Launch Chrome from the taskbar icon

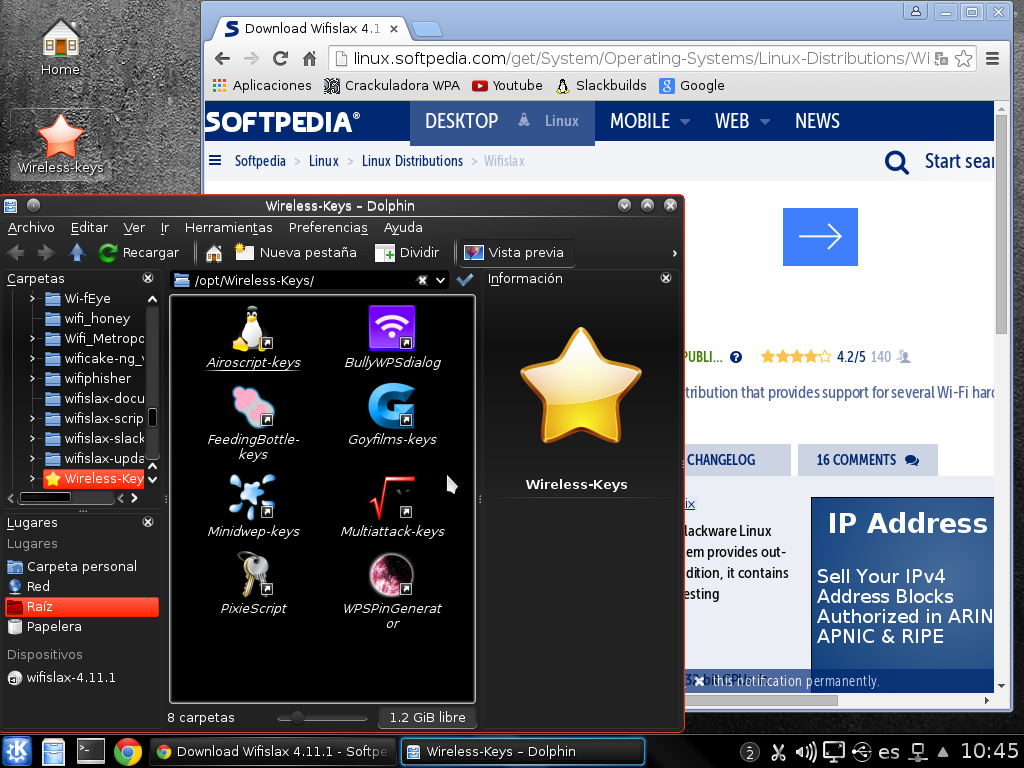(x=128, y=752)
